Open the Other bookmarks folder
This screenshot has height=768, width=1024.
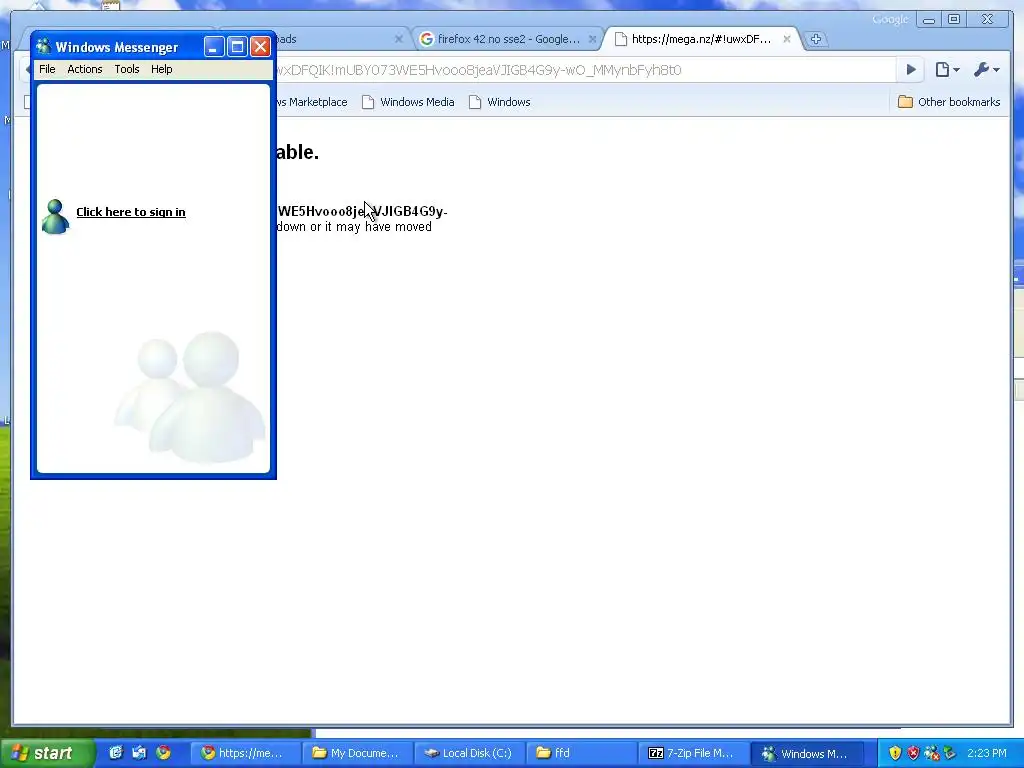click(x=949, y=102)
